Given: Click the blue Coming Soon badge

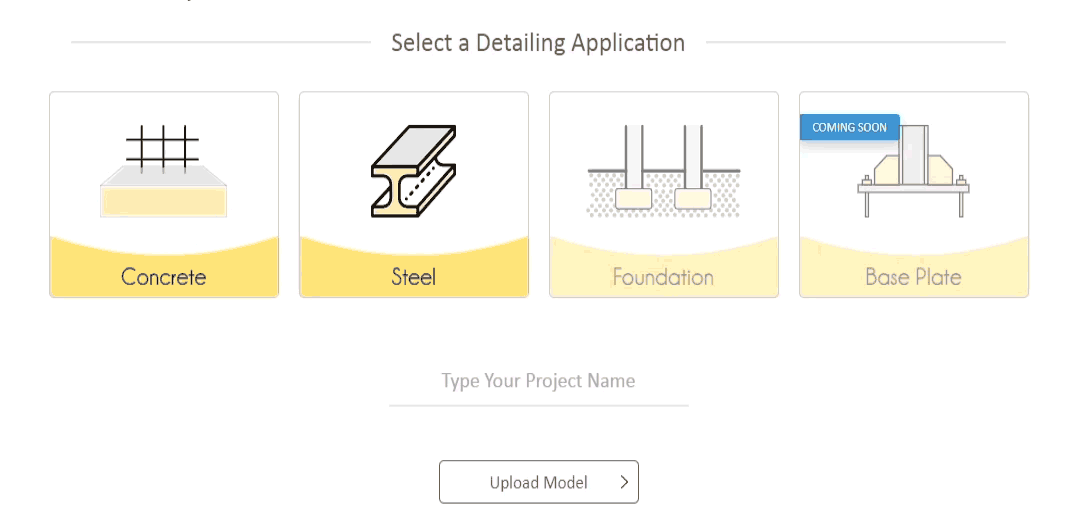Looking at the screenshot, I should click(x=849, y=127).
